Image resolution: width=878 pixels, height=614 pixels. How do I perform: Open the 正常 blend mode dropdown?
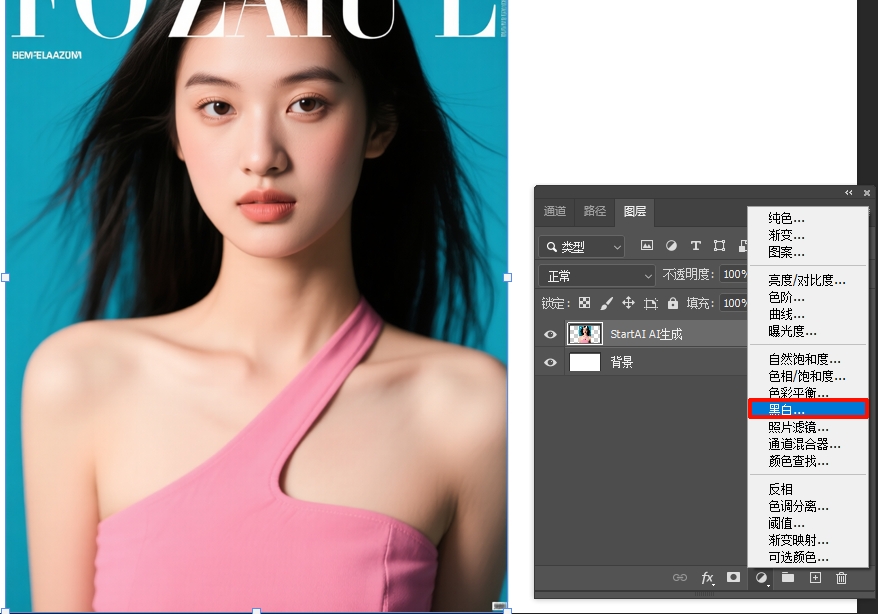click(x=597, y=275)
